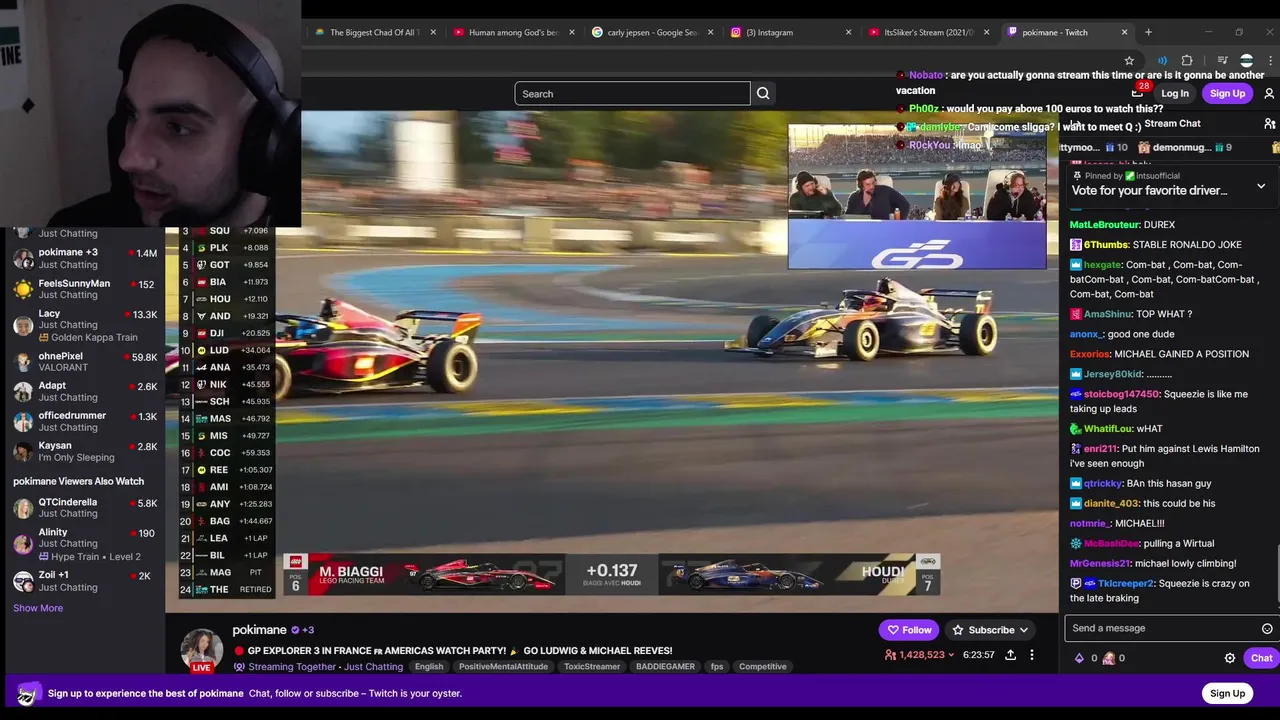Click the stream video player
1280x720 pixels.
pos(611,360)
